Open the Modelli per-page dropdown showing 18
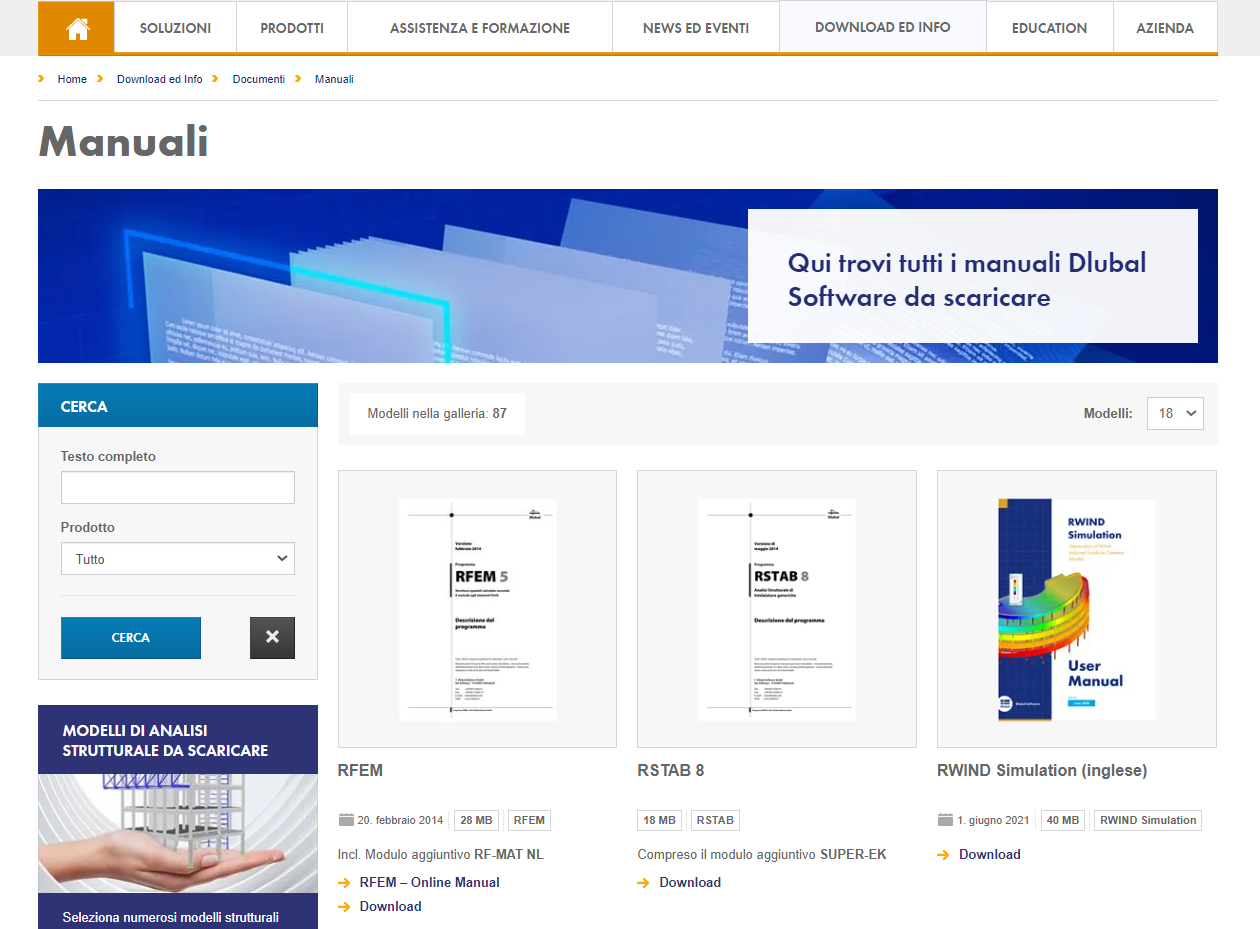The width and height of the screenshot is (1260, 929). point(1175,413)
